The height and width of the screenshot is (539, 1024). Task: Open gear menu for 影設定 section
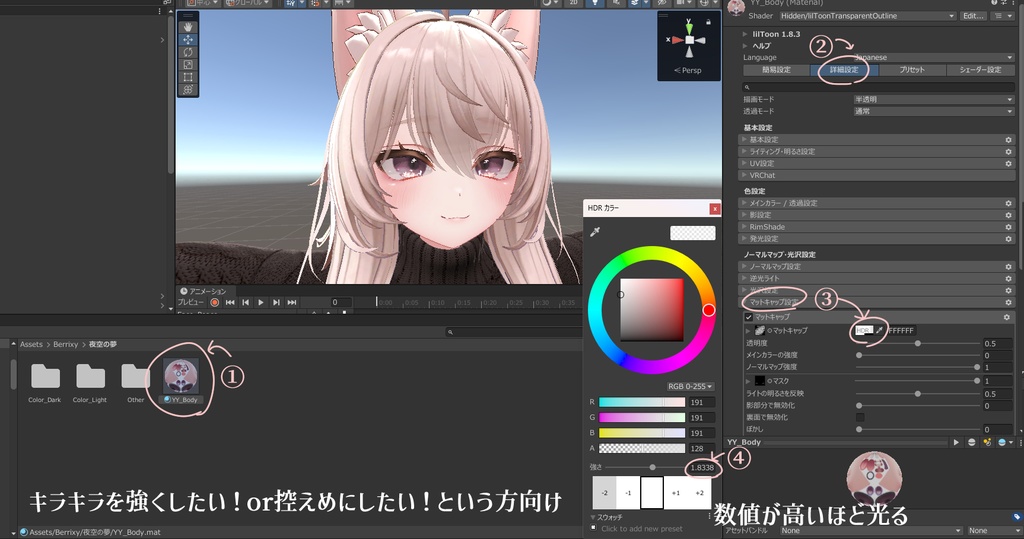click(x=1008, y=215)
